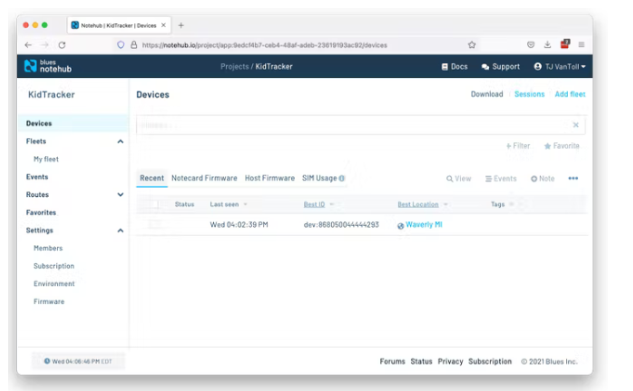Switch to the SIM Usage tab
Screen dimensions: 633x391
[x=319, y=178]
